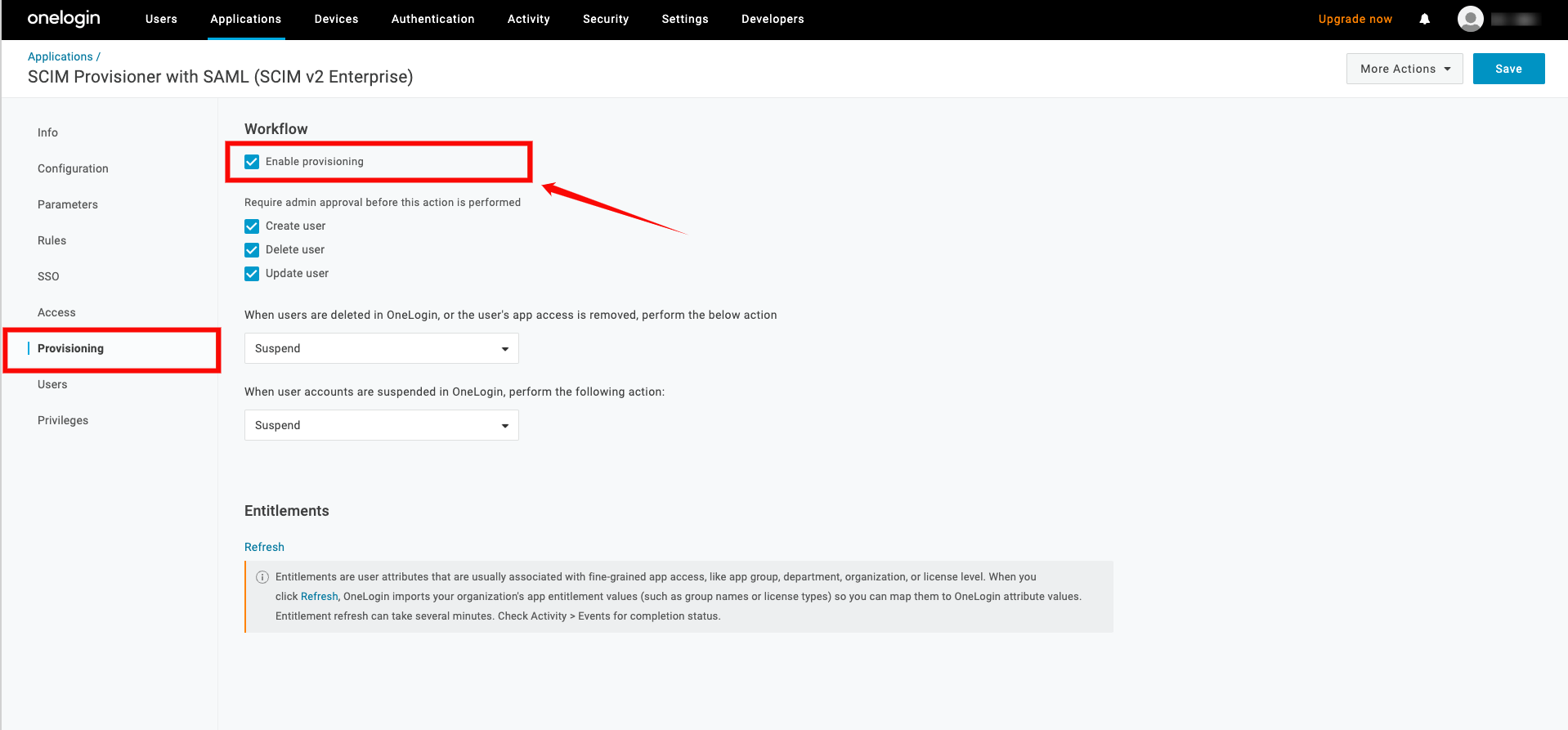Open the Activity top menu

[529, 19]
